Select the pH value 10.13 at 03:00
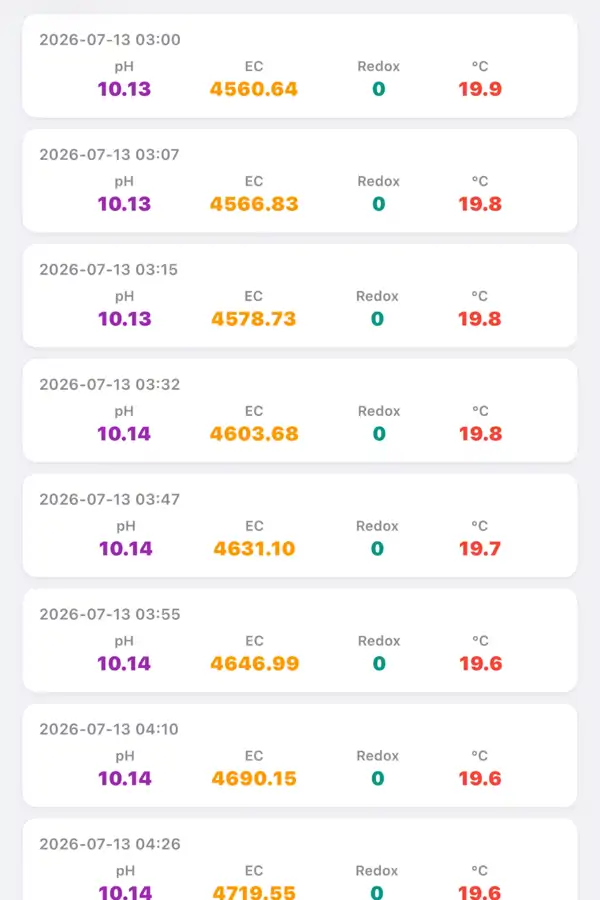This screenshot has height=900, width=600. [124, 89]
